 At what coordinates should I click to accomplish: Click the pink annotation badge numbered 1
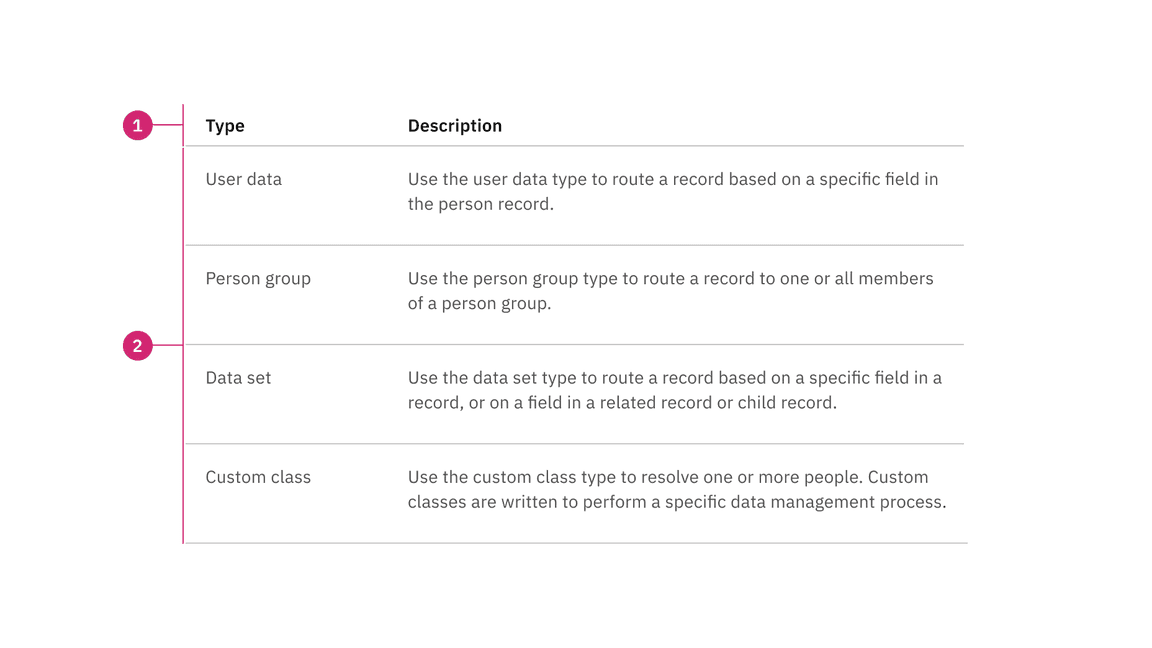(137, 126)
